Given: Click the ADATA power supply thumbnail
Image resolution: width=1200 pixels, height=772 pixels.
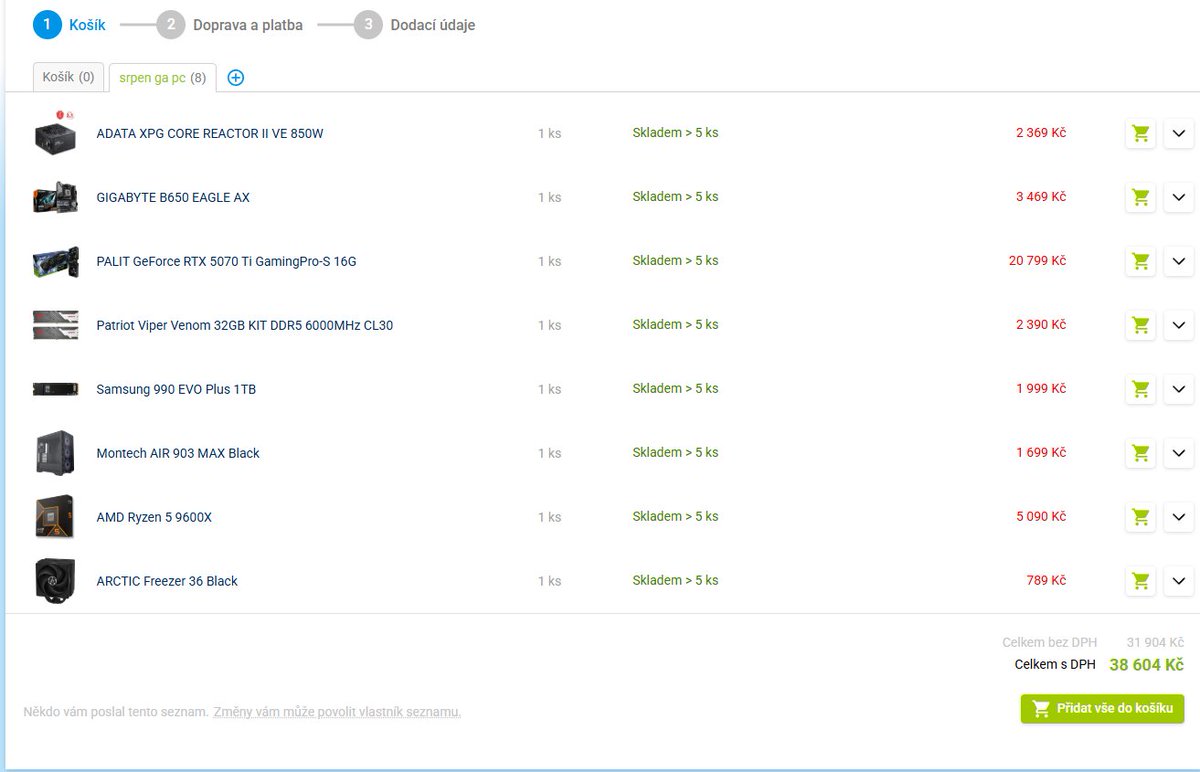Looking at the screenshot, I should tap(55, 133).
